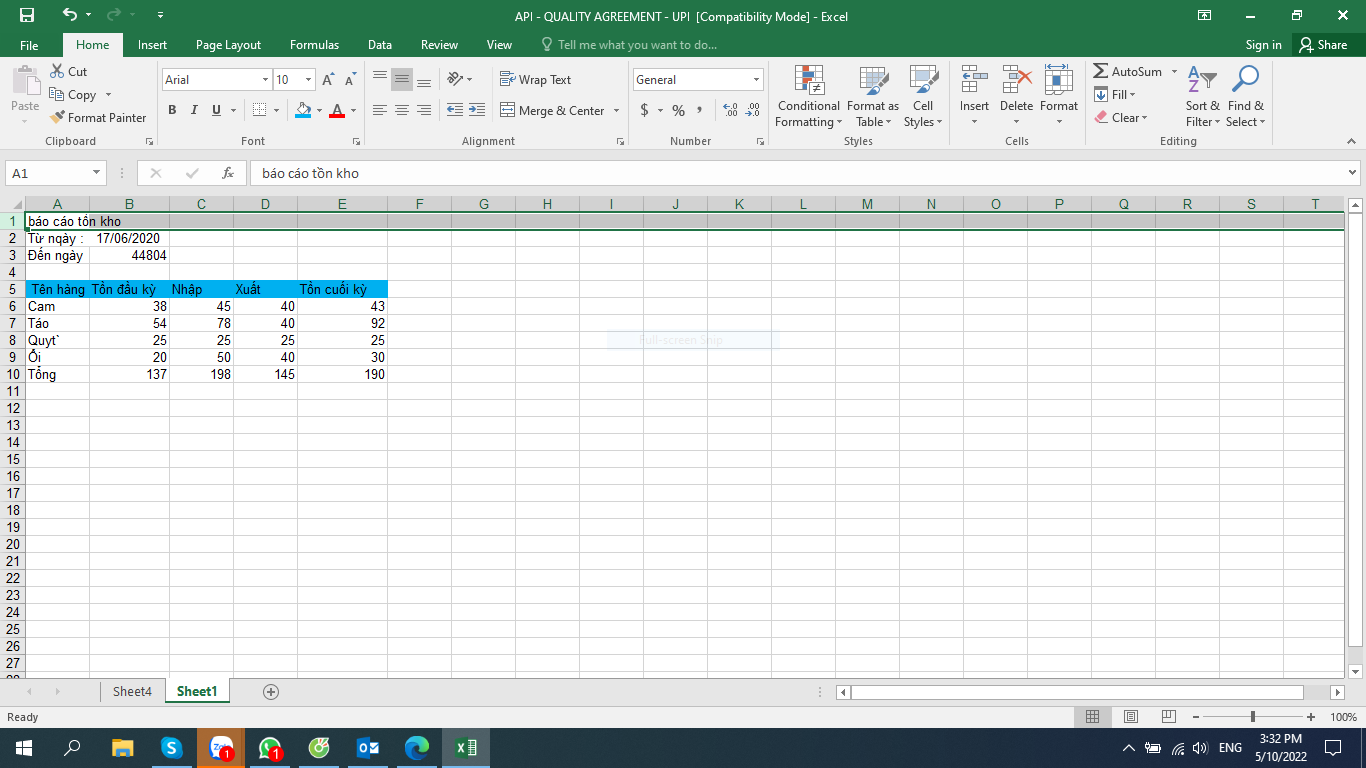1366x768 pixels.
Task: Click the Sort & Filter icon
Action: pyautogui.click(x=1203, y=80)
